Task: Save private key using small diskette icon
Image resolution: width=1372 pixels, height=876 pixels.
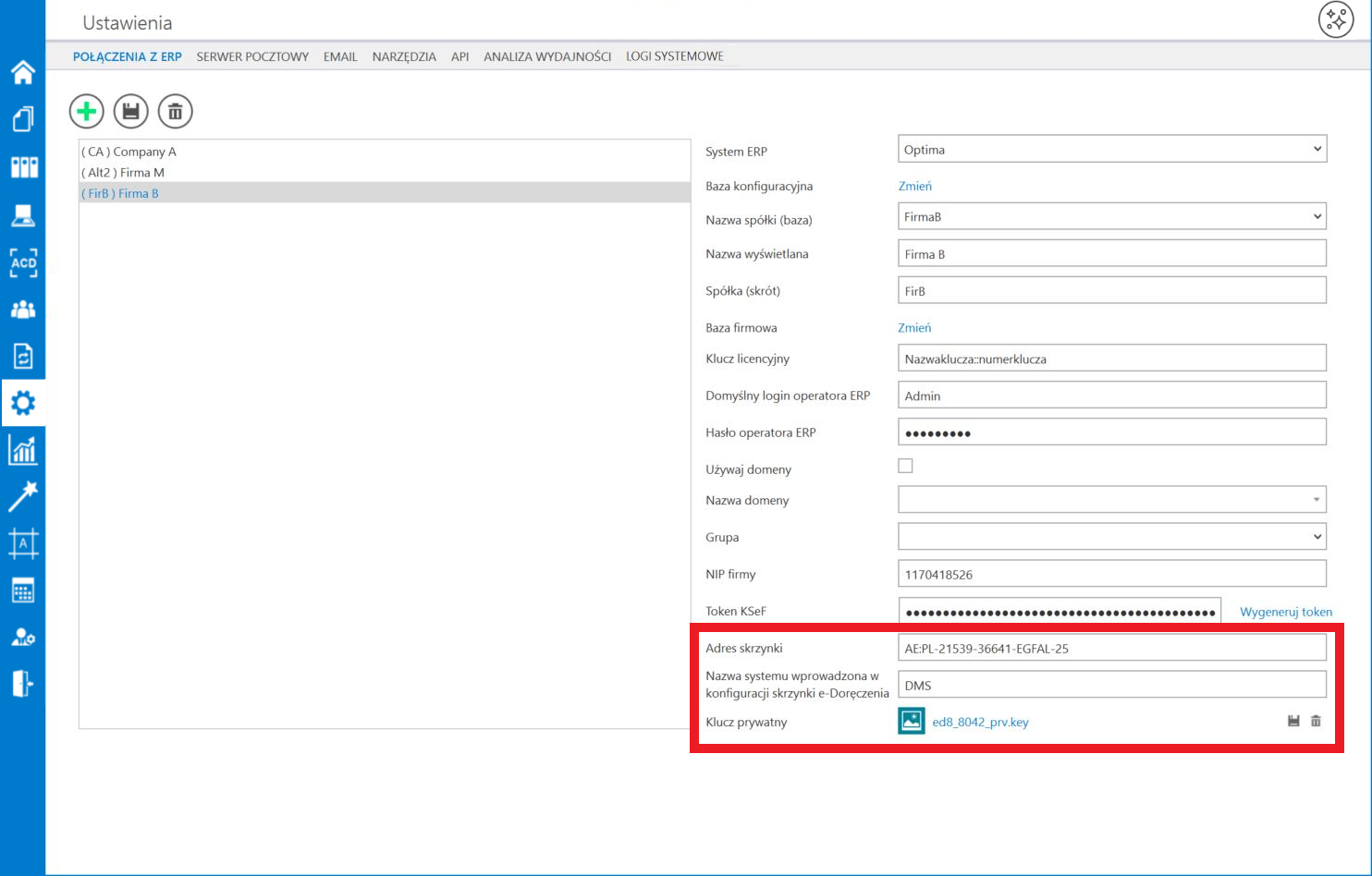Action: 1293,721
